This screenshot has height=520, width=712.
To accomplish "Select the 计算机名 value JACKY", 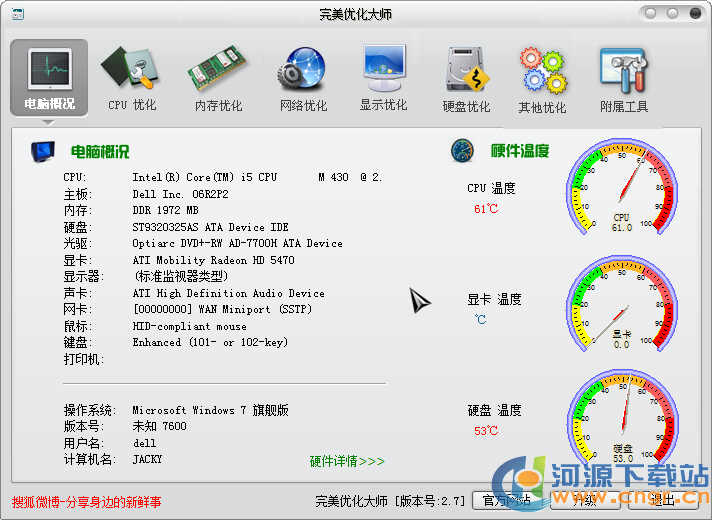I will point(147,459).
